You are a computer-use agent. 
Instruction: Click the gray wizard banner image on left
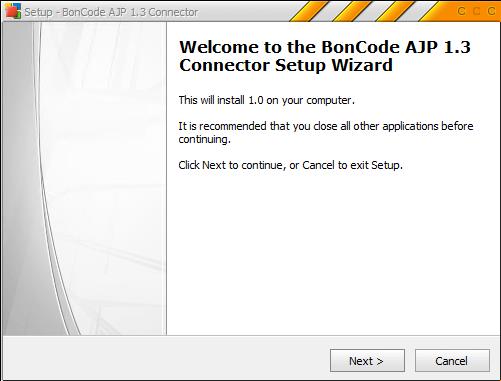[x=84, y=179]
